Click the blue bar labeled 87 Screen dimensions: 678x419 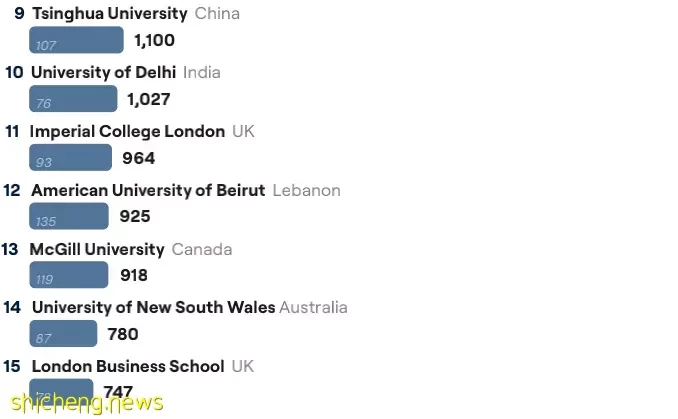(63, 333)
